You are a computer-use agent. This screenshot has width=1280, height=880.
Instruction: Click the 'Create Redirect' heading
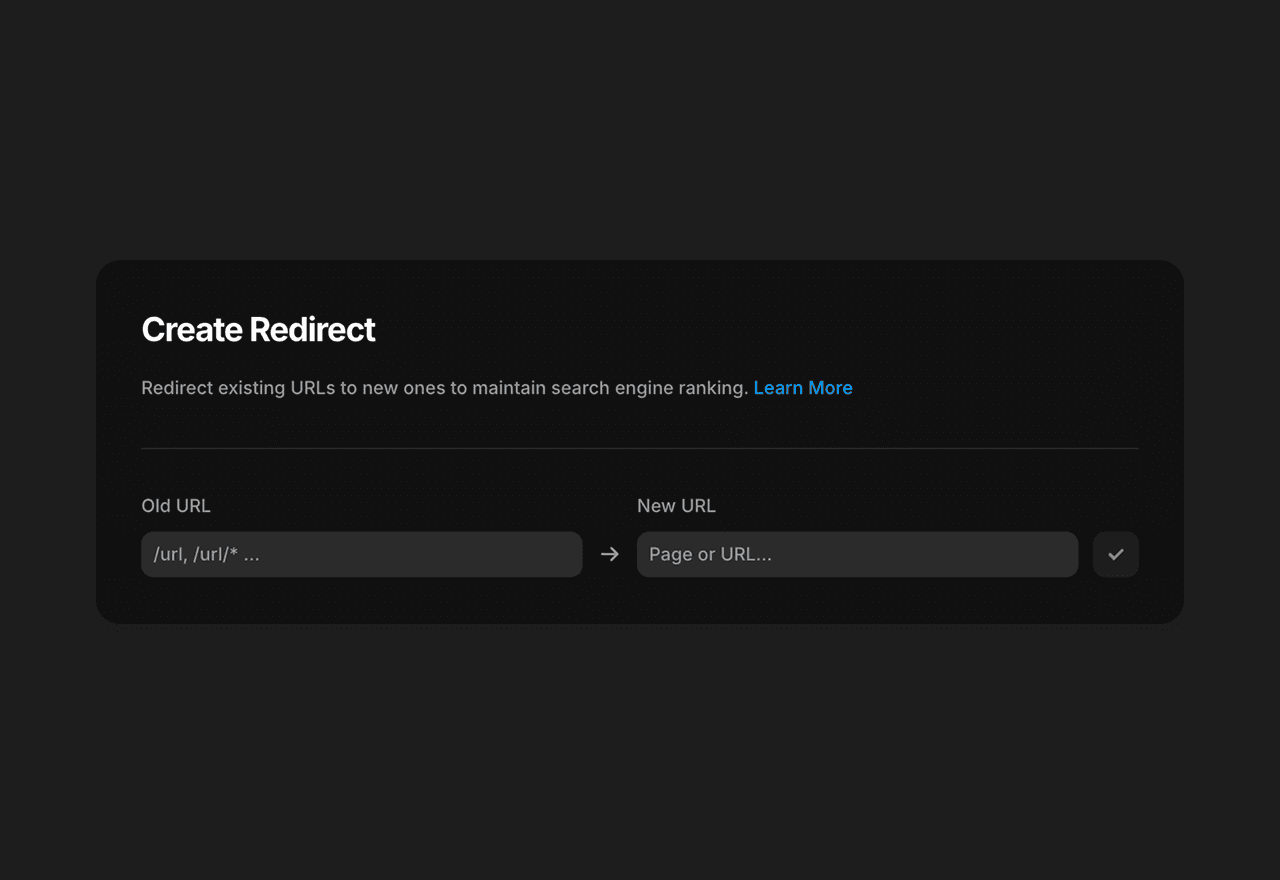point(258,329)
